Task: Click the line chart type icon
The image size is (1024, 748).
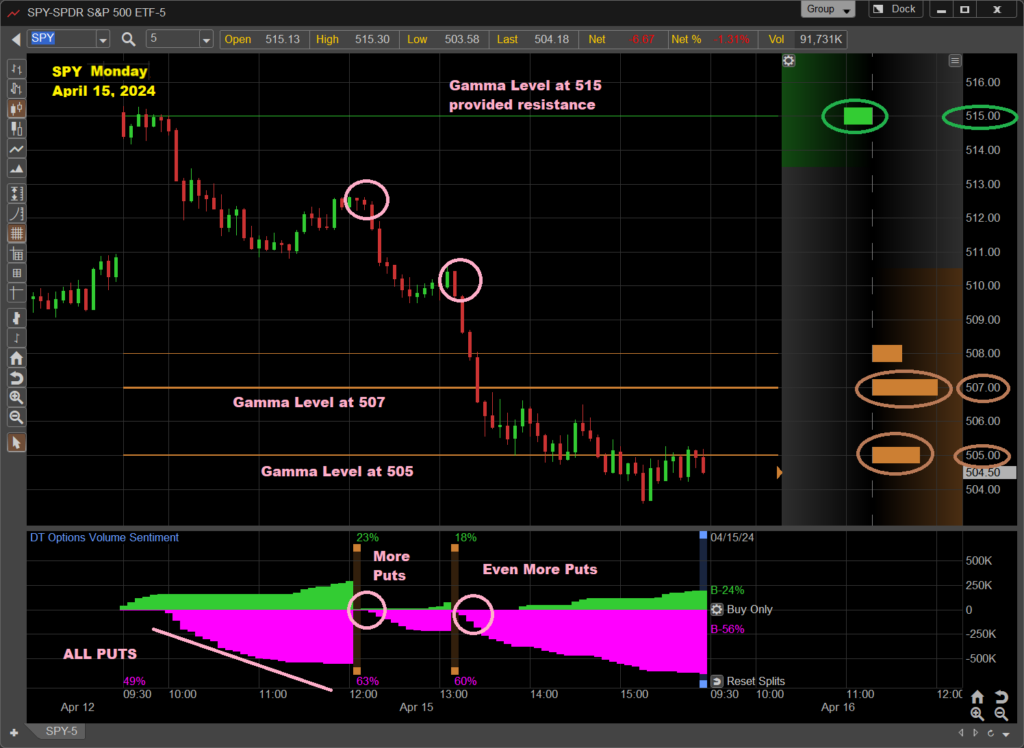Action: click(x=16, y=148)
